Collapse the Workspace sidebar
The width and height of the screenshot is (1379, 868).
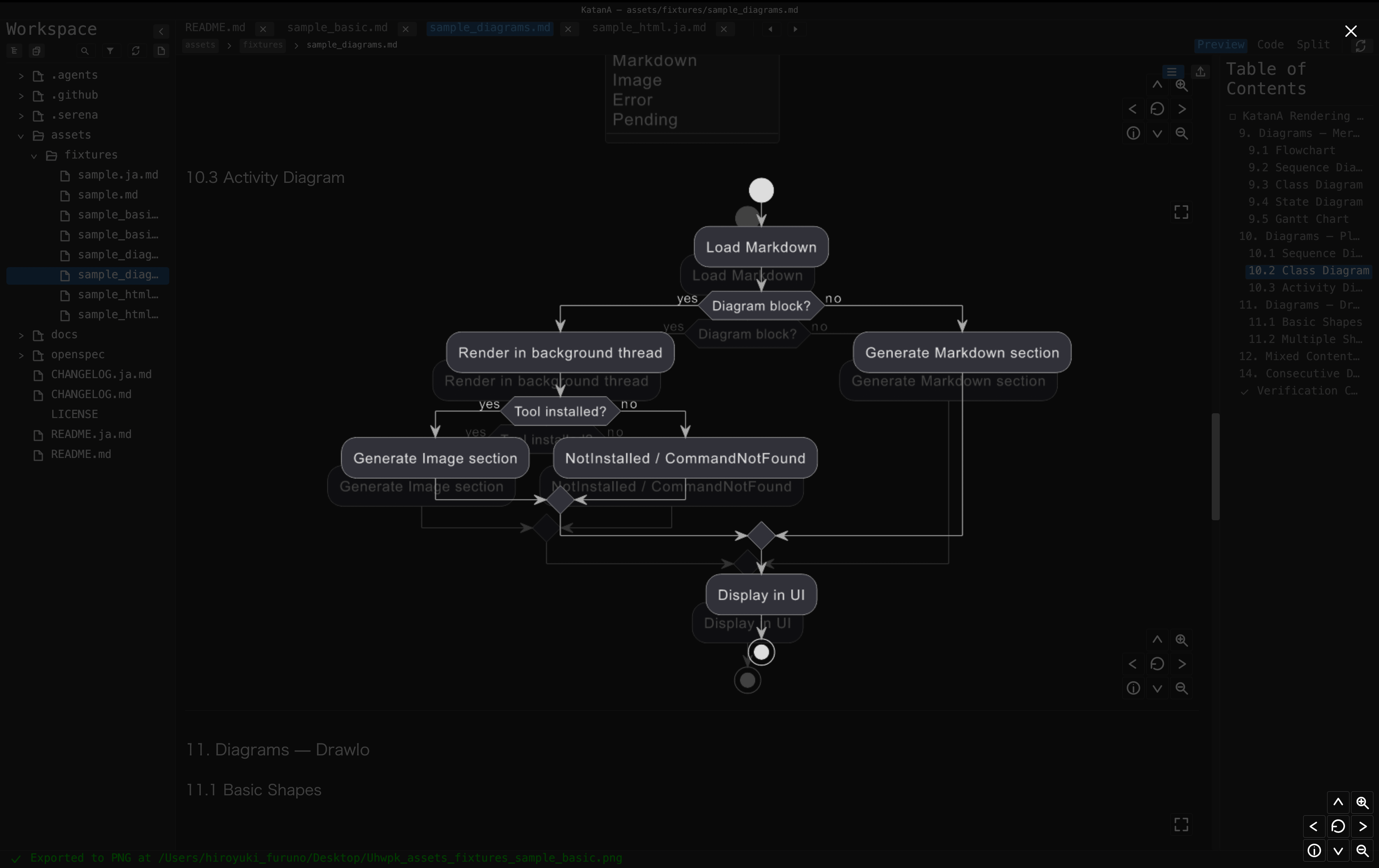point(161,32)
